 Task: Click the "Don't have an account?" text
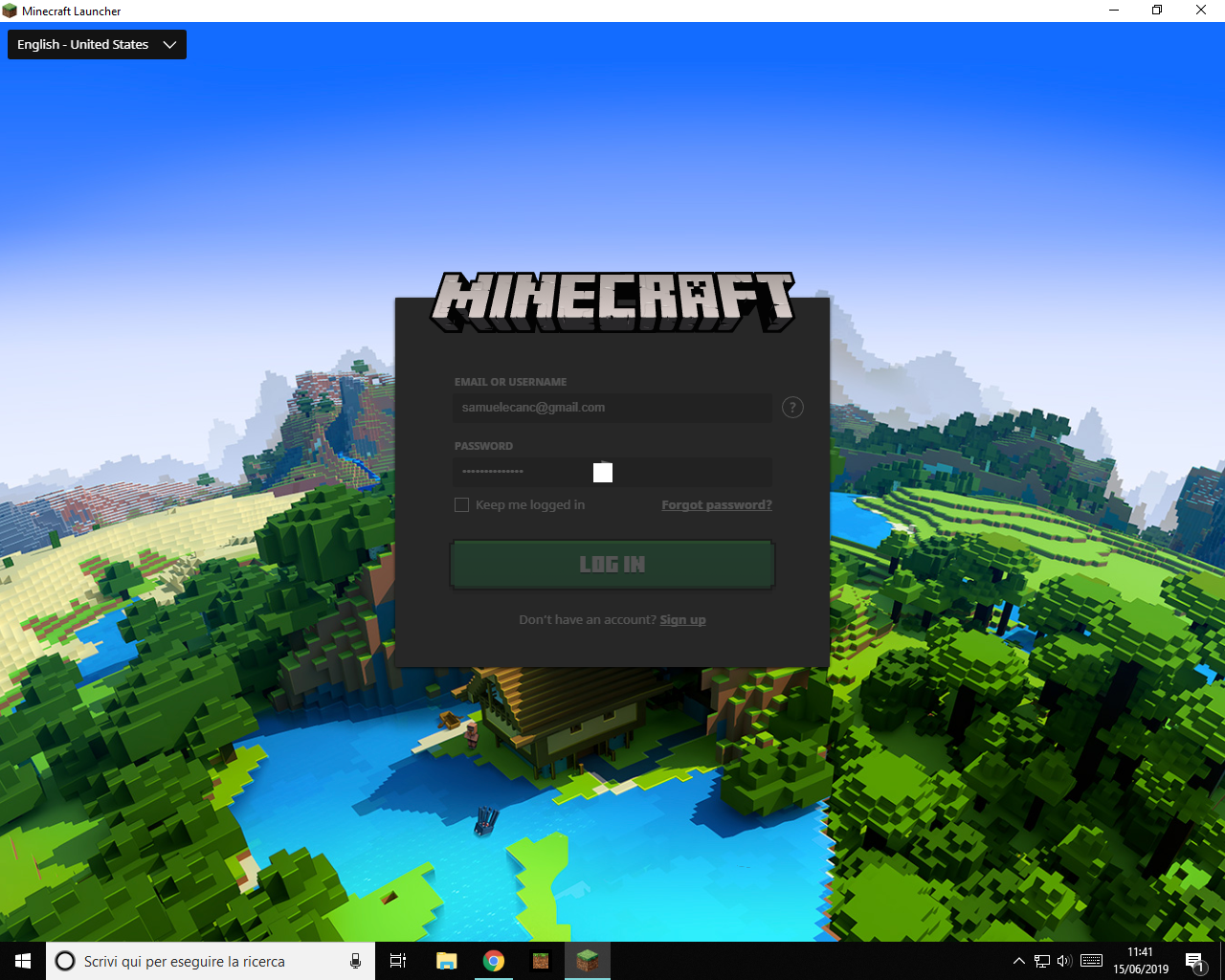click(588, 620)
